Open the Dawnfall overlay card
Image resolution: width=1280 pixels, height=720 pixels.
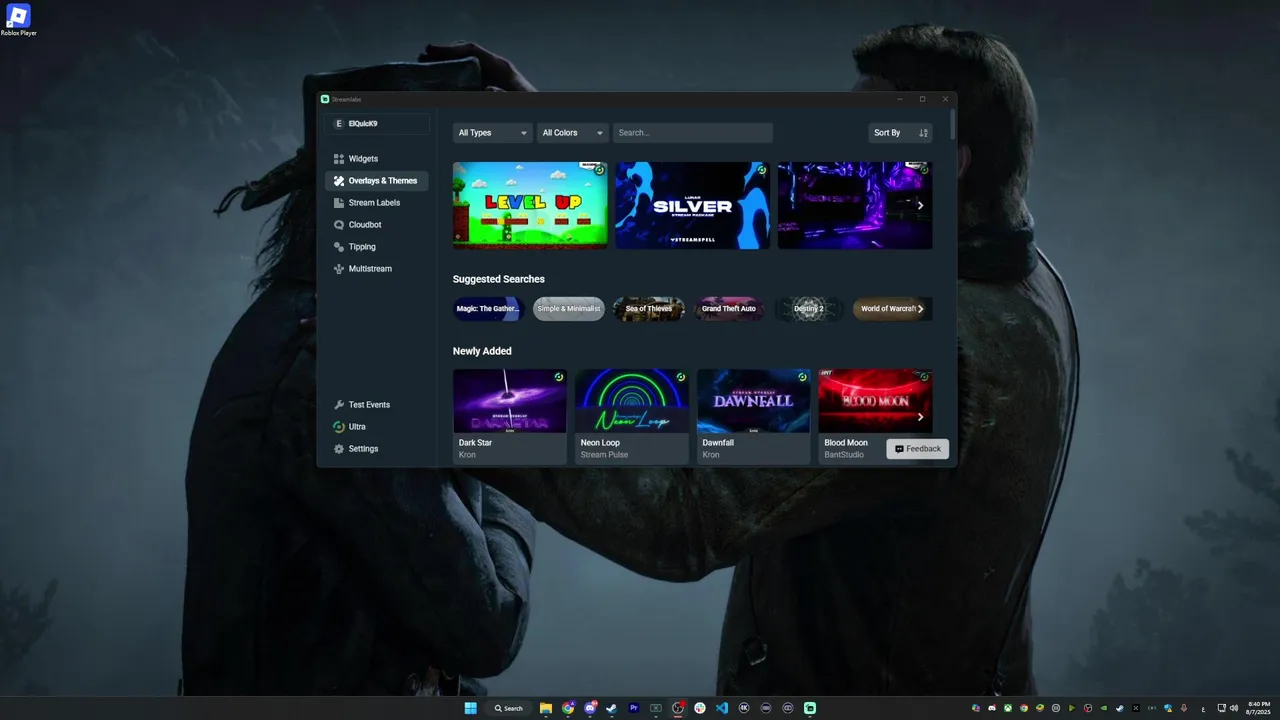754,416
